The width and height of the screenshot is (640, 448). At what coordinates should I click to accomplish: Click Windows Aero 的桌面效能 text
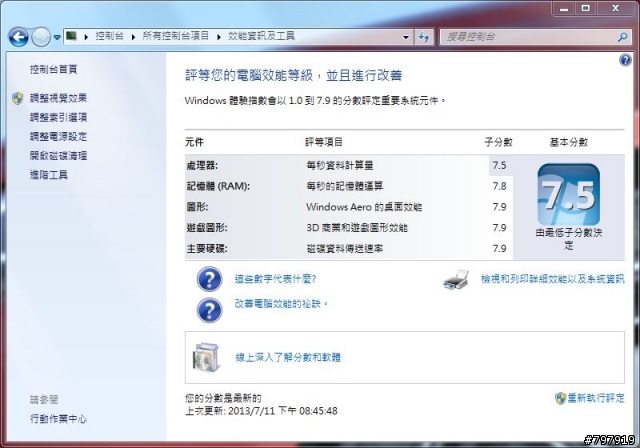[x=364, y=207]
